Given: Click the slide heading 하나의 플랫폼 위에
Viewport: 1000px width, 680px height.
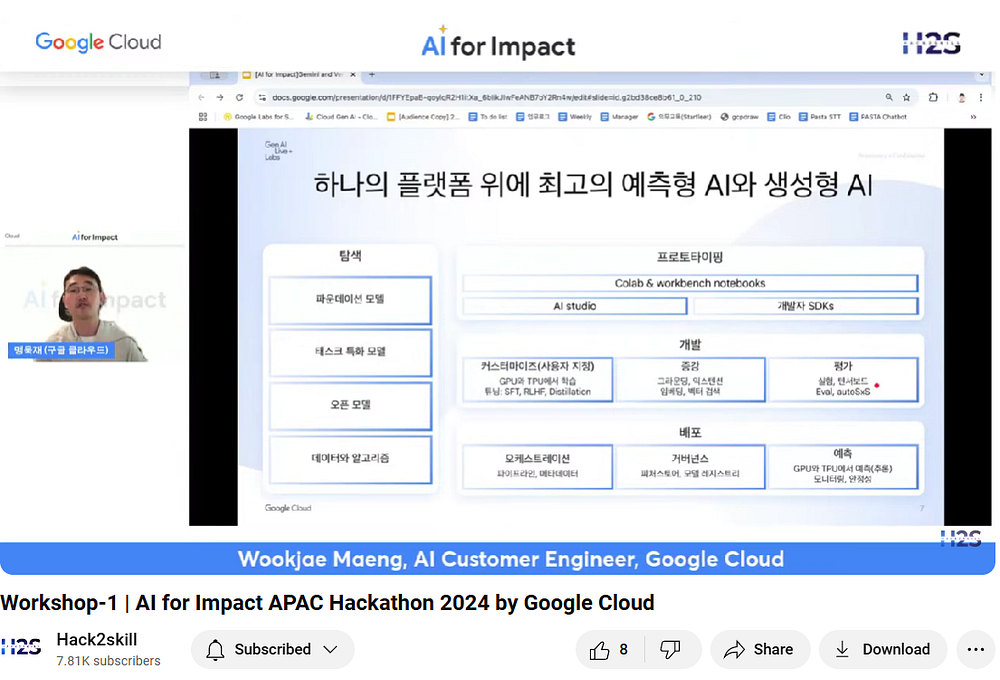Looking at the screenshot, I should 593,185.
